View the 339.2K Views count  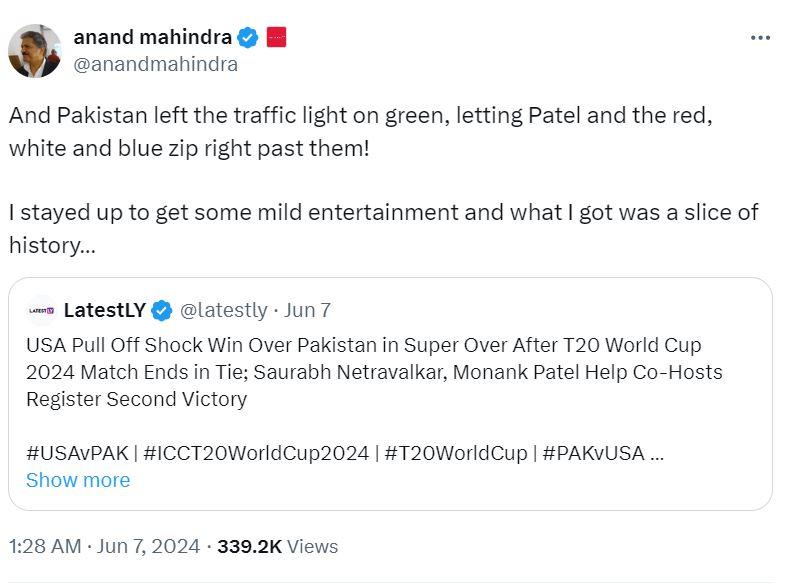tap(278, 546)
